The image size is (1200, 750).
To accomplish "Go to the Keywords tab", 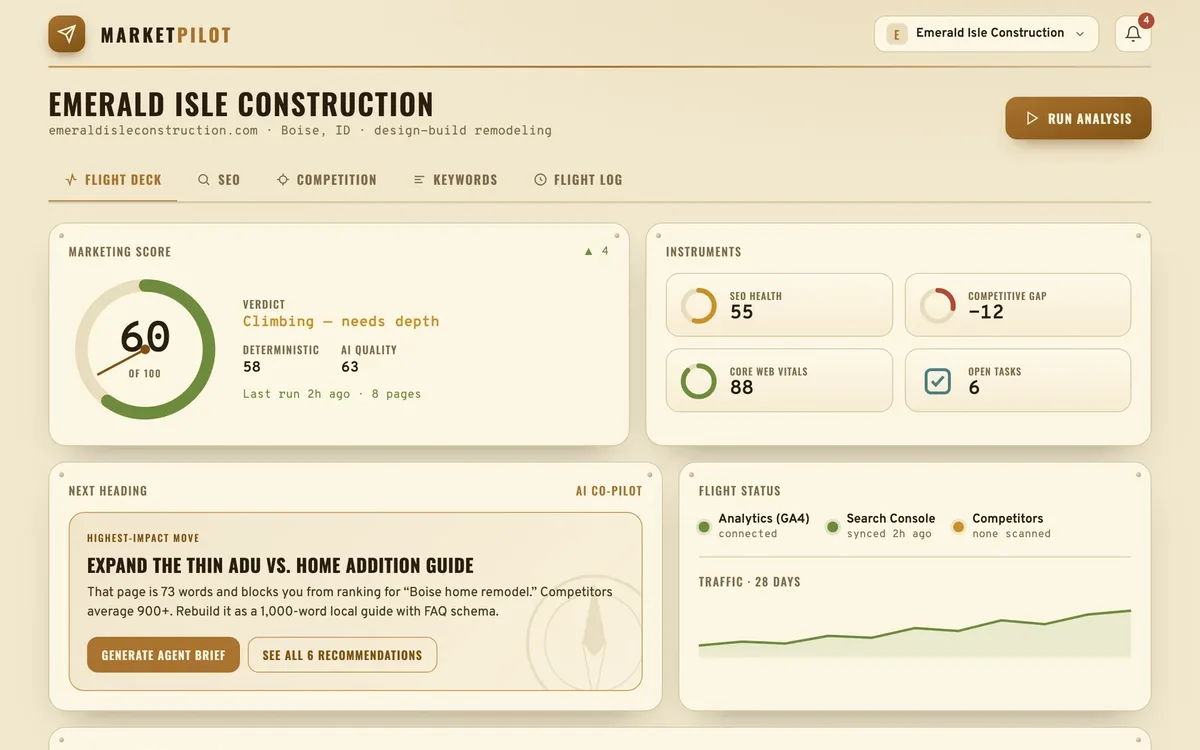I will point(455,180).
